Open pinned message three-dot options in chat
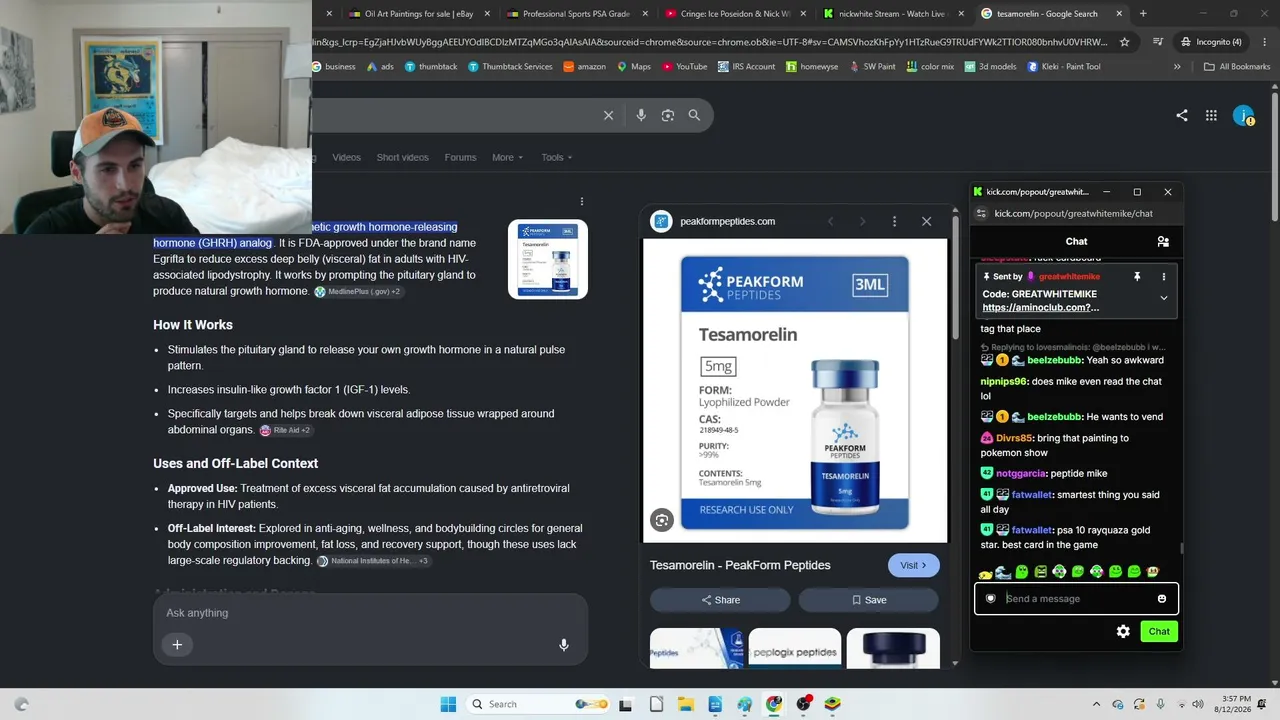Image resolution: width=1280 pixels, height=720 pixels. coord(1163,277)
